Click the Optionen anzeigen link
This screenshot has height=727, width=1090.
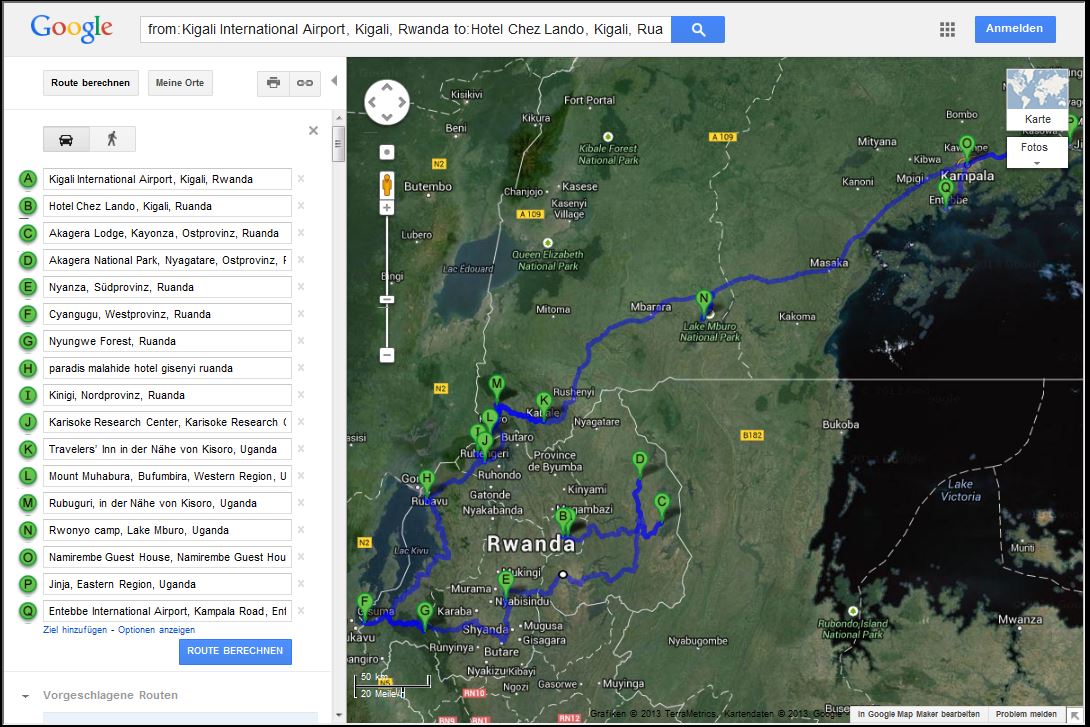(156, 630)
